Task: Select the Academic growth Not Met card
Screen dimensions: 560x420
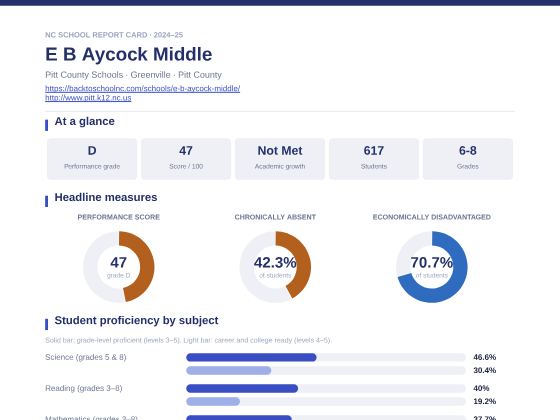Action: point(280,159)
